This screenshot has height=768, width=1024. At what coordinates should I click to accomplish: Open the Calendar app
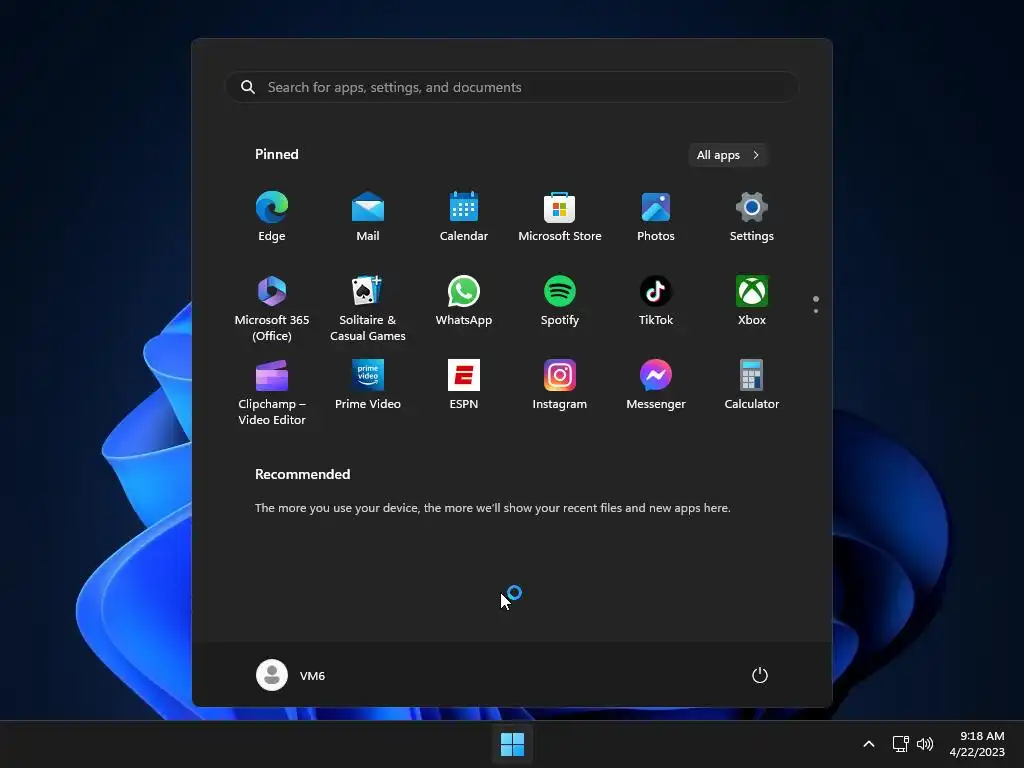coord(464,217)
